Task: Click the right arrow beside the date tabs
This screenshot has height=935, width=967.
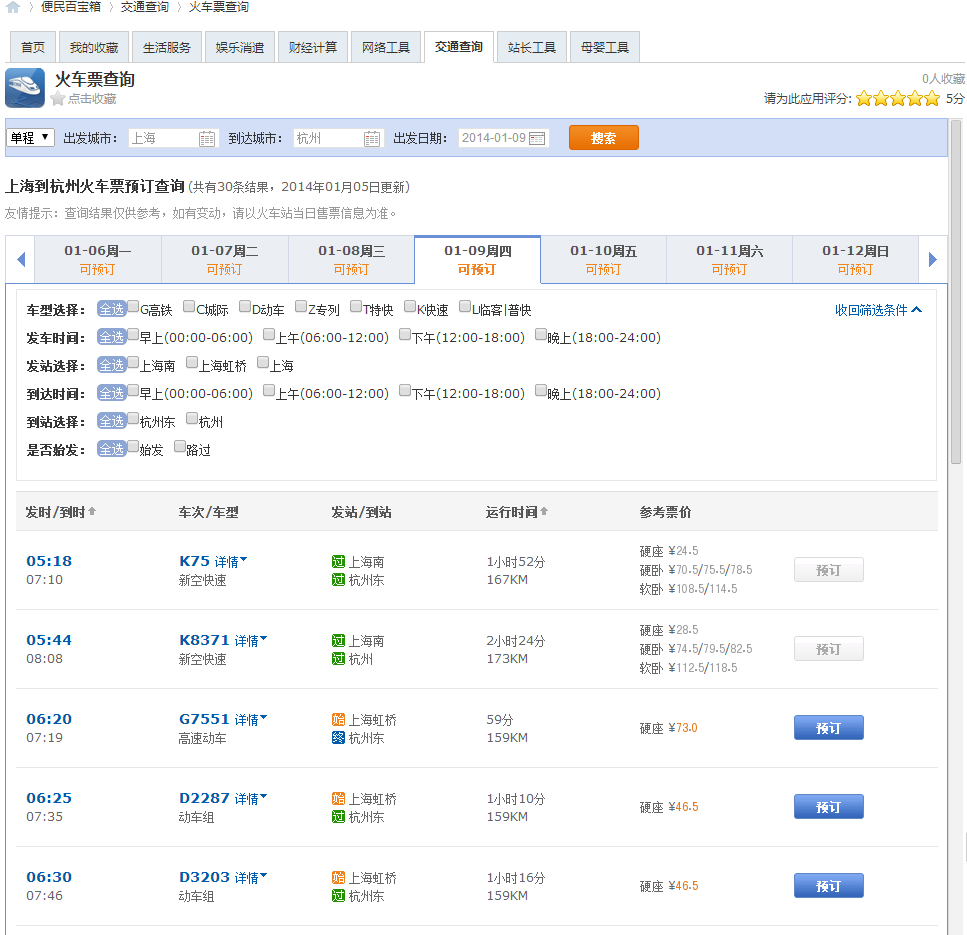Action: click(934, 259)
